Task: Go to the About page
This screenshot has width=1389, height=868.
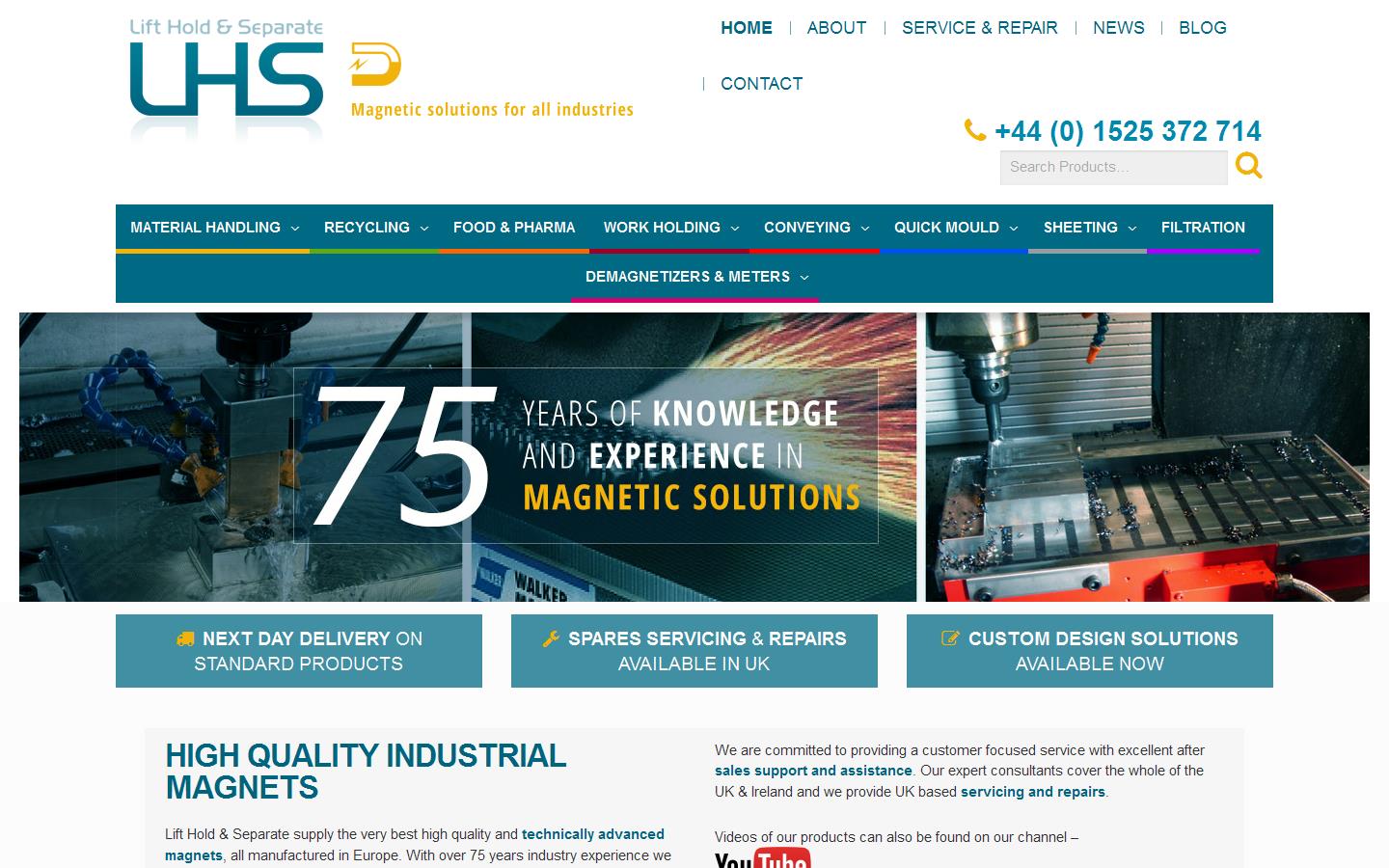Action: [836, 28]
